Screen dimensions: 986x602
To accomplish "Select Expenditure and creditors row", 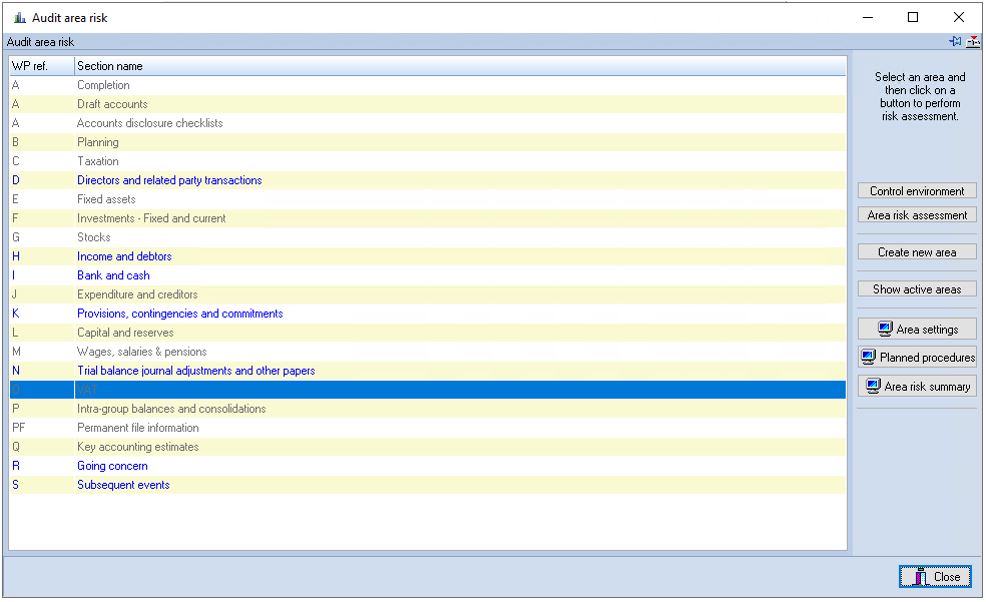I will (x=428, y=294).
